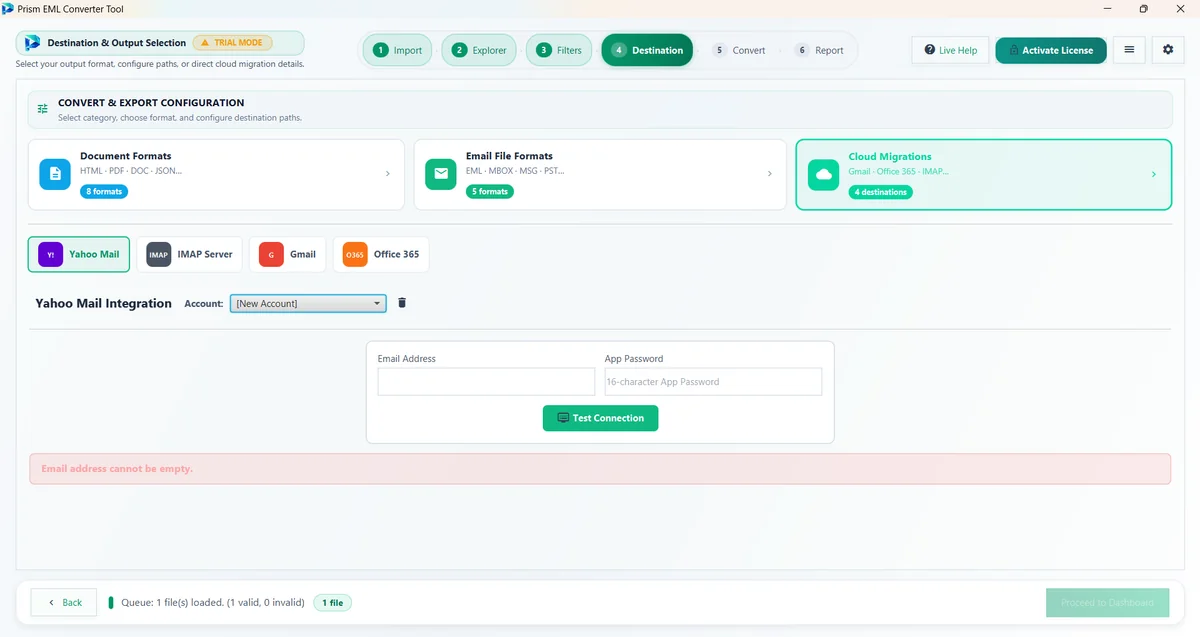Expand Cloud Migrations chevron
The image size is (1200, 637).
[x=1153, y=174]
